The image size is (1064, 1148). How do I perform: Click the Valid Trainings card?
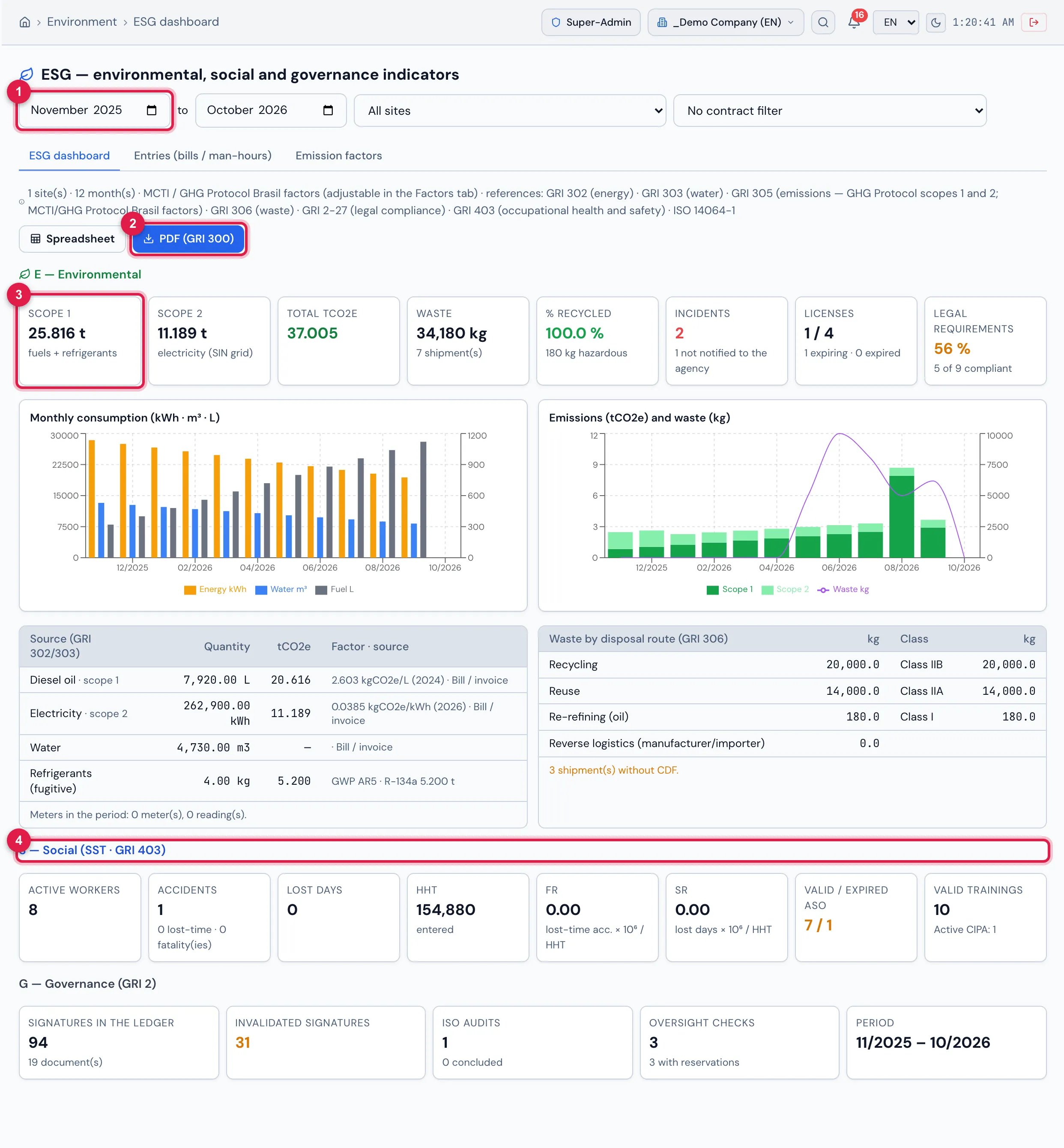pyautogui.click(x=985, y=918)
